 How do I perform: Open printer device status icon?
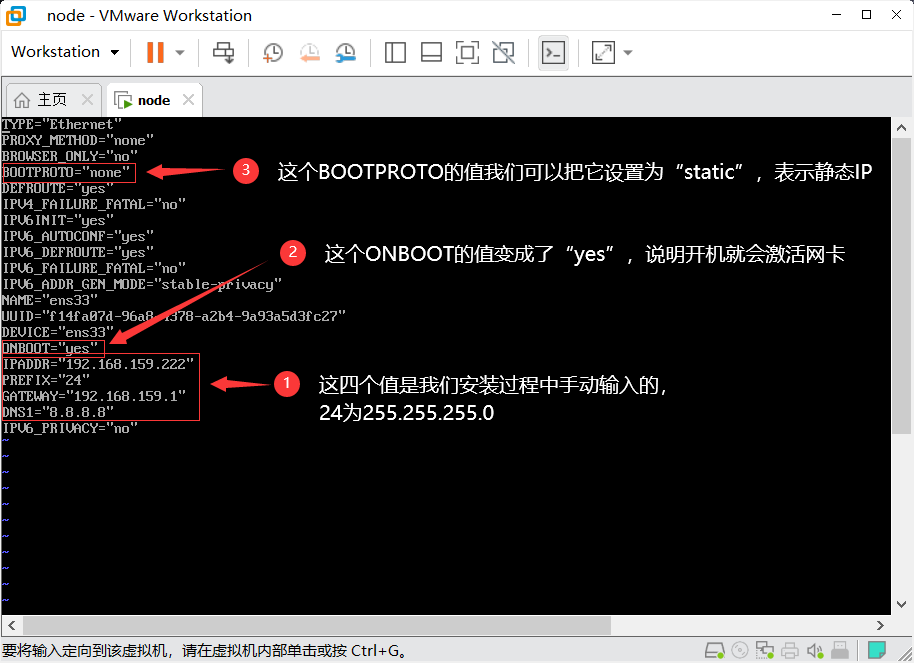click(790, 650)
